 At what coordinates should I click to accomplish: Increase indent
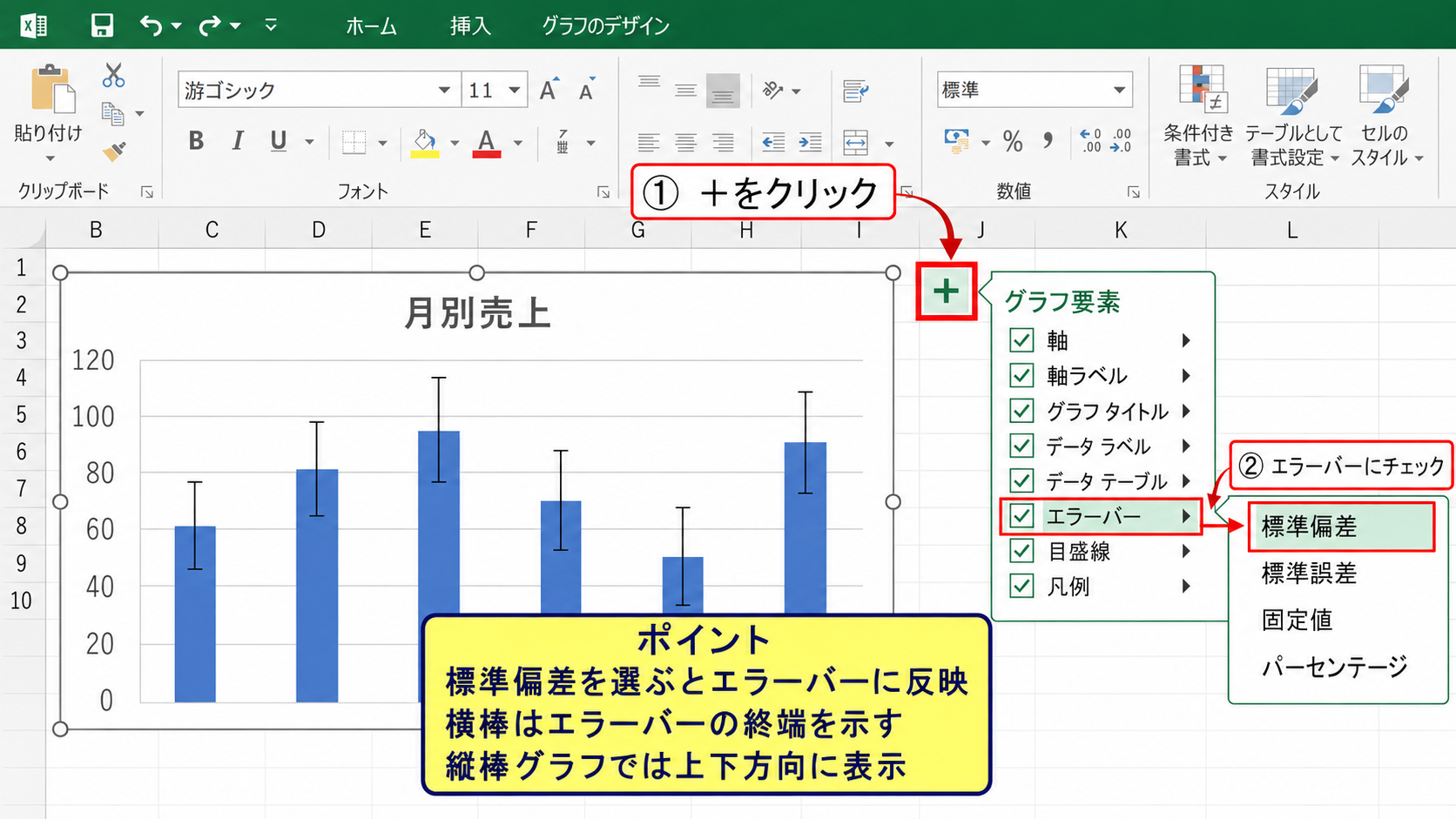click(x=810, y=142)
